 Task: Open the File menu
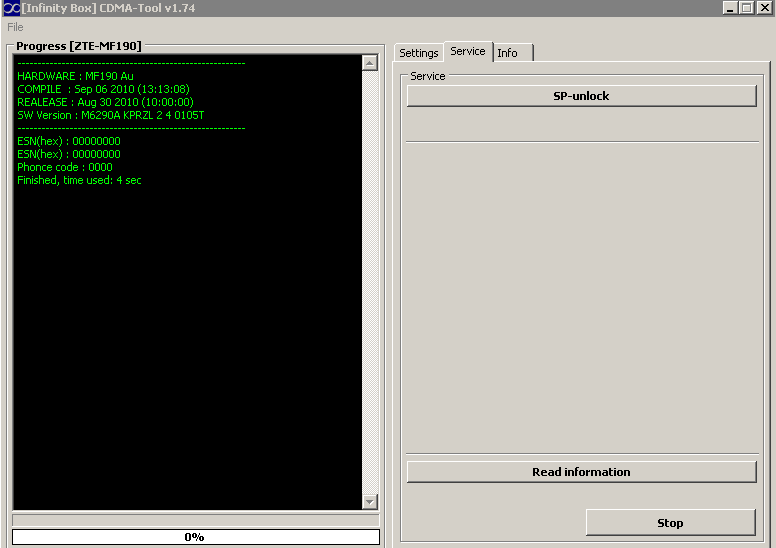point(15,27)
